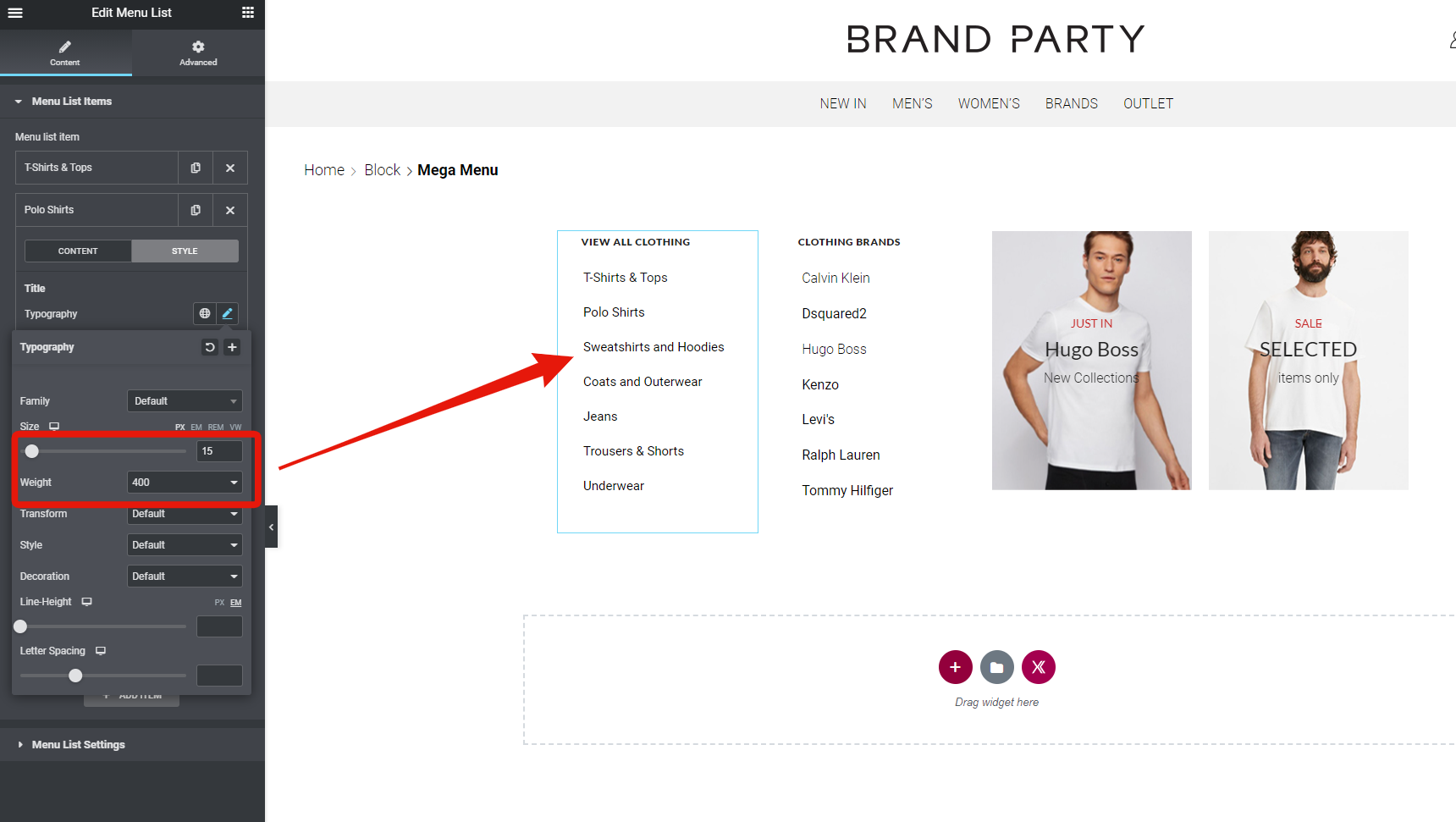The image size is (1456, 822).
Task: Click the font size slider handle
Action: click(32, 451)
